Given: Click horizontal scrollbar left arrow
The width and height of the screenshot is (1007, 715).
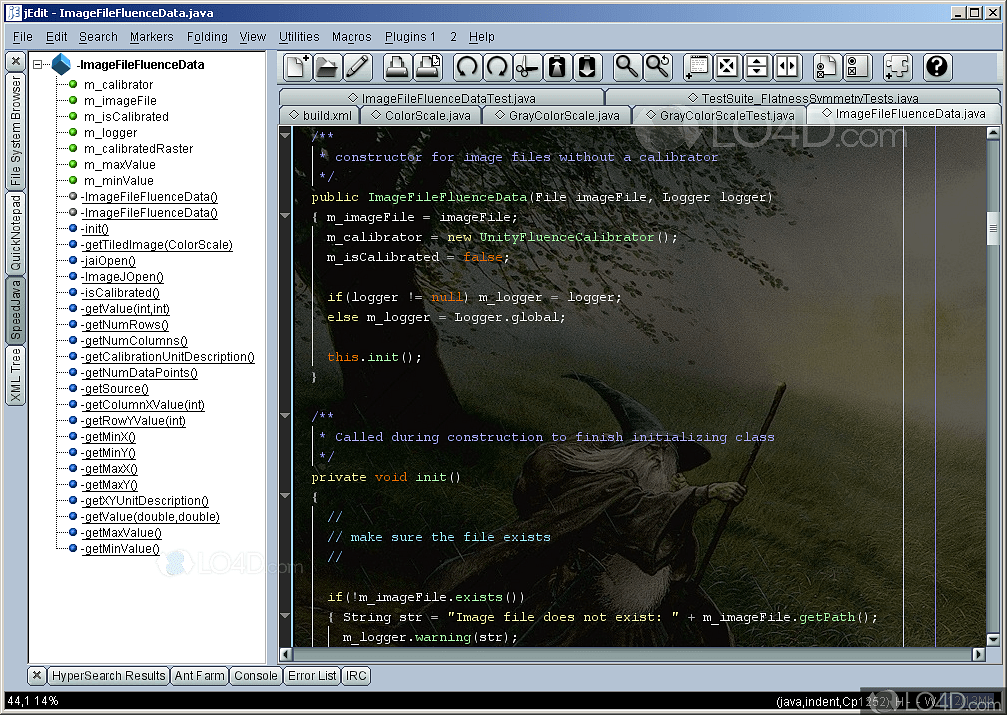Looking at the screenshot, I should coord(286,654).
